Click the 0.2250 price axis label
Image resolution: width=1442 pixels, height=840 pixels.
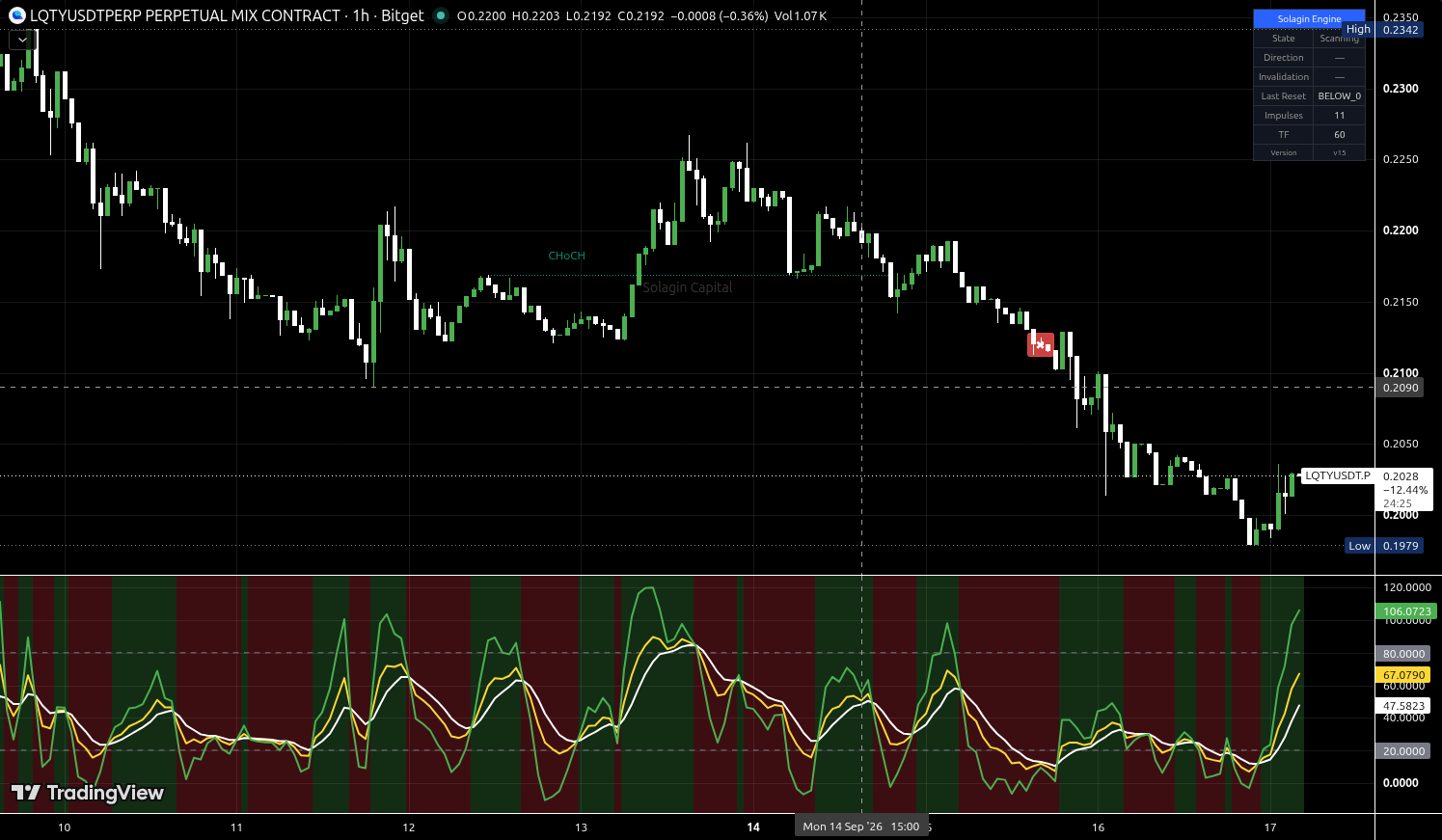(1401, 160)
